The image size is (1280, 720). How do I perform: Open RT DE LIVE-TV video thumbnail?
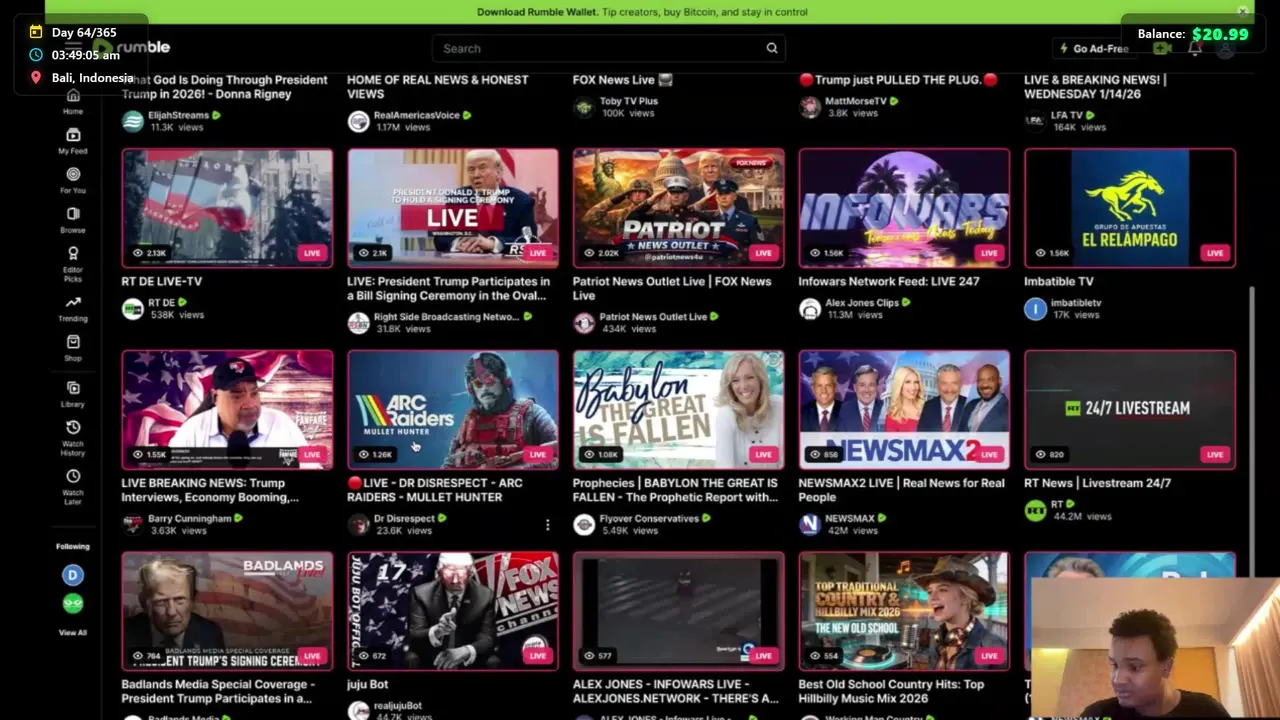click(x=227, y=208)
